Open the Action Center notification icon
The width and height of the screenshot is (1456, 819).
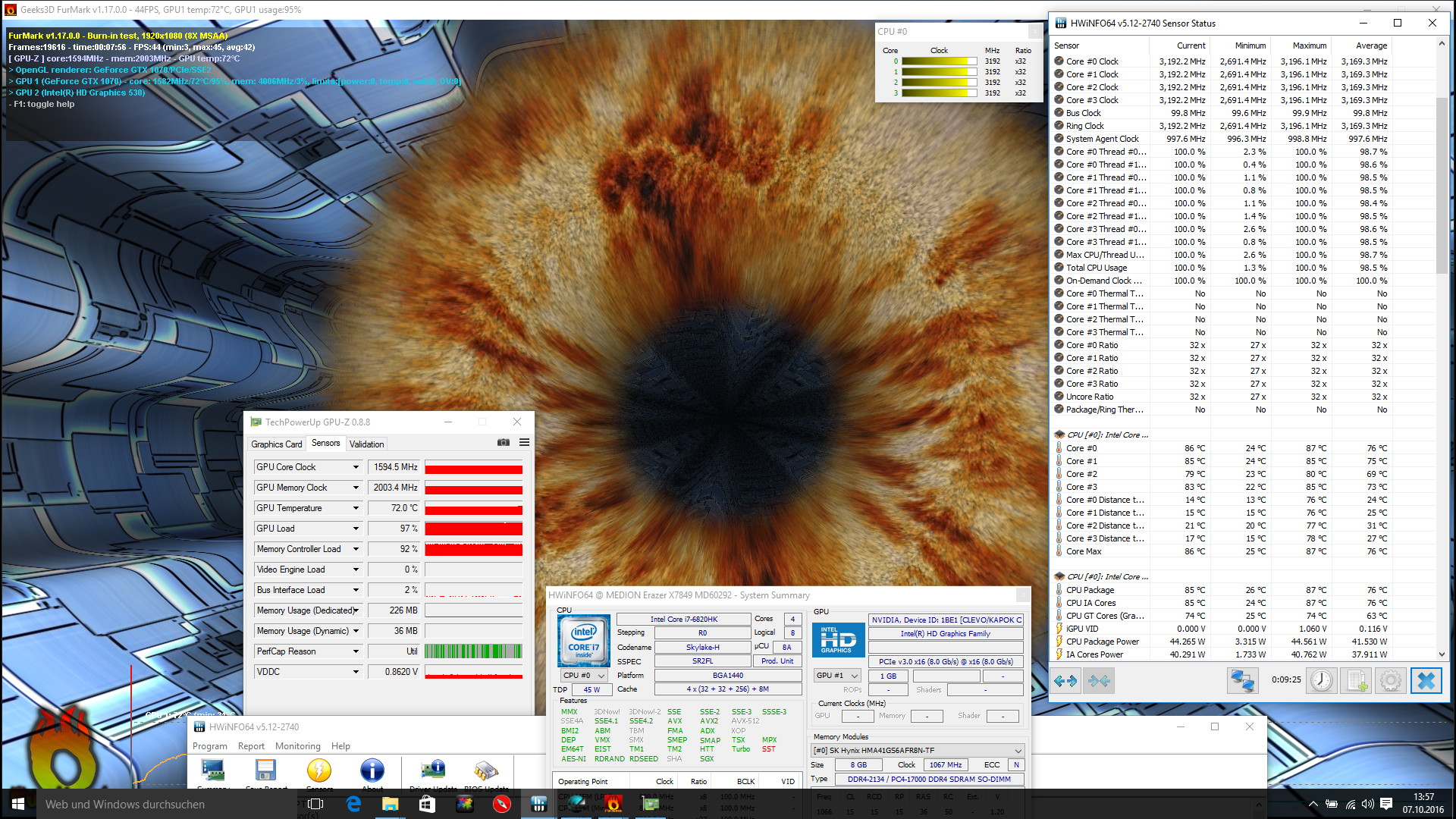(x=1386, y=804)
